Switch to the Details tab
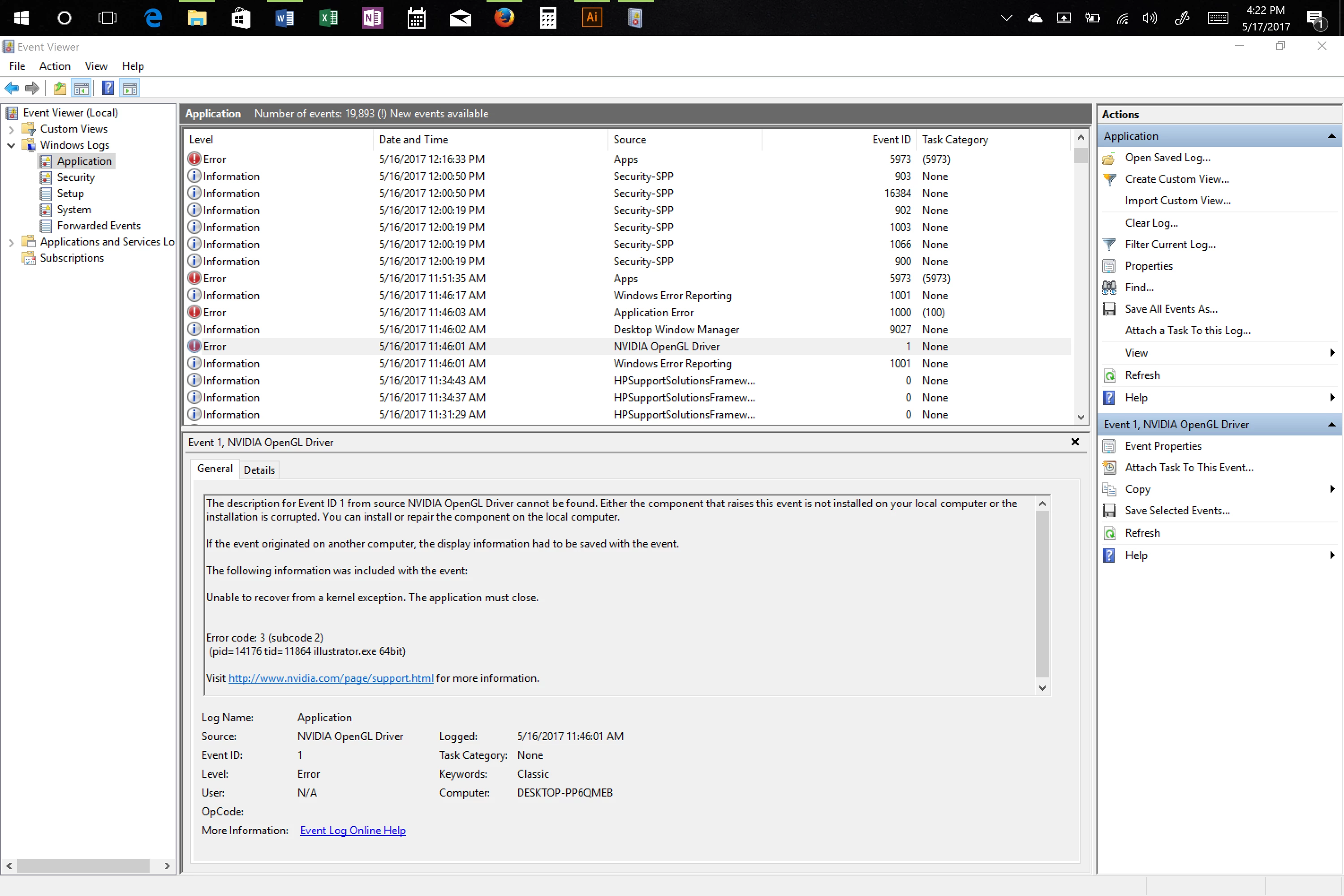 [x=259, y=470]
